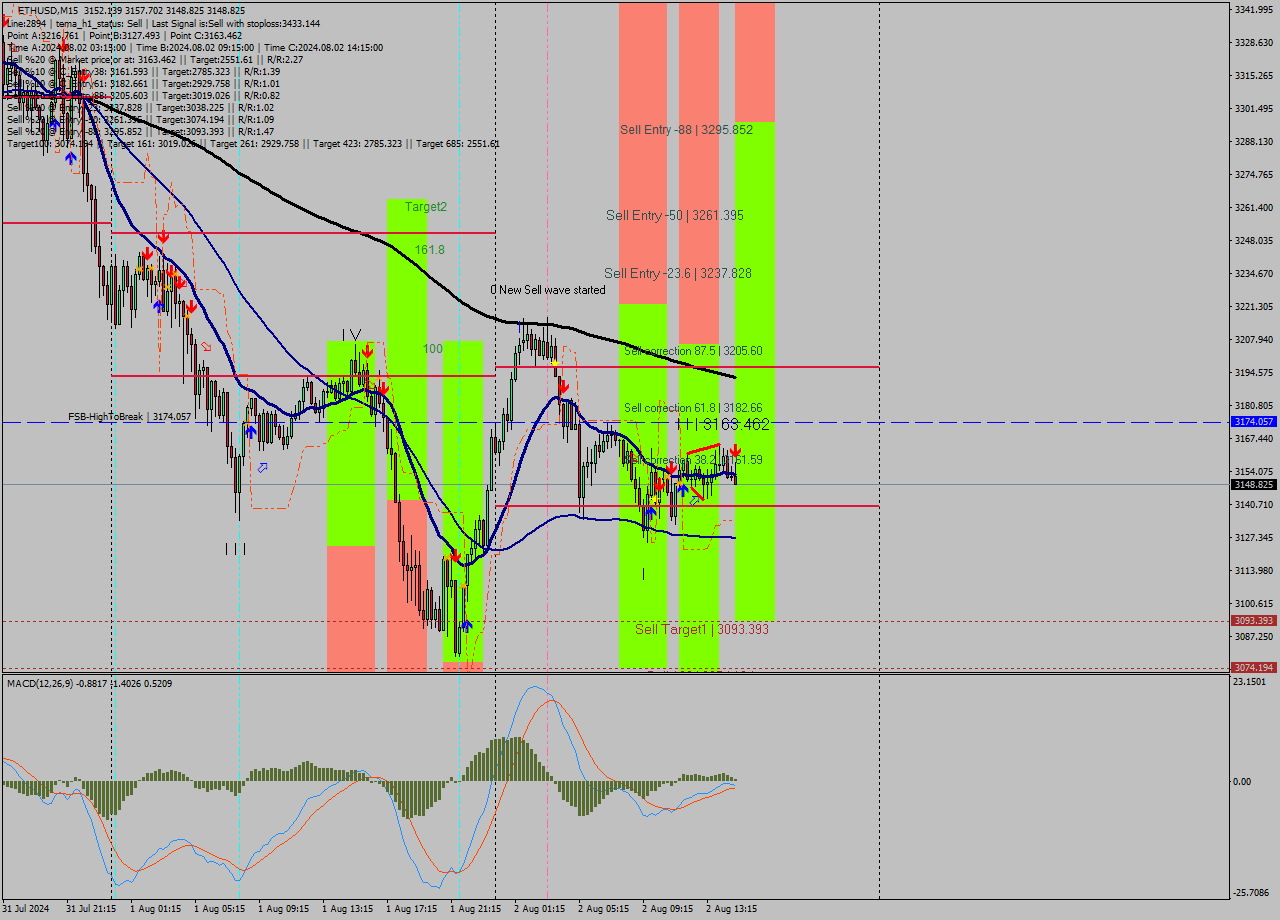1280x920 pixels.
Task: Click the '1 Aug 21:15' time axis label
Action: pos(475,909)
